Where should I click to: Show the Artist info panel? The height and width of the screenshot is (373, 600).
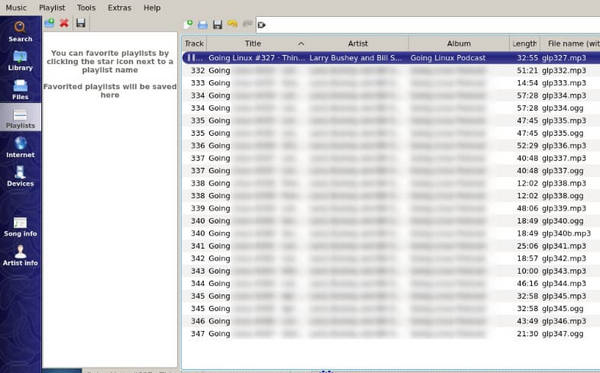tap(20, 256)
